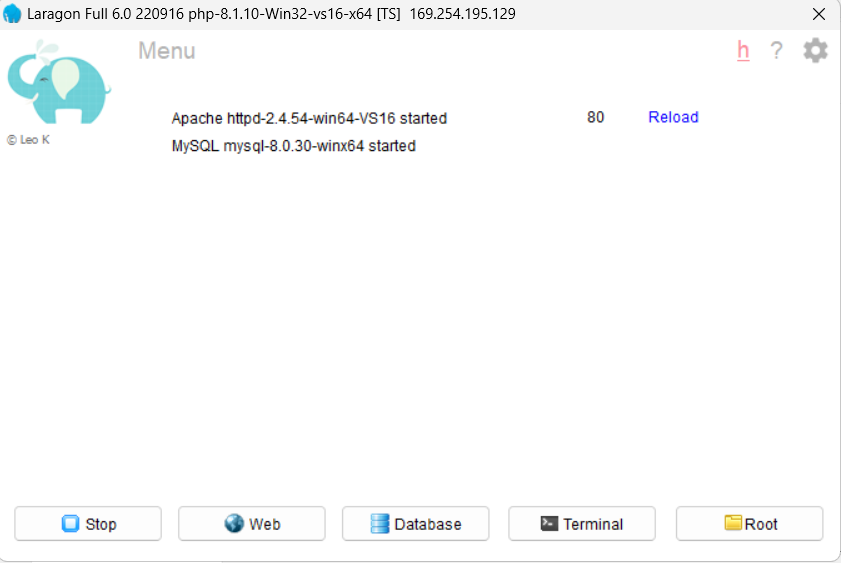Viewport: 841px width, 563px height.
Task: Launch the Terminal button
Action: pyautogui.click(x=582, y=523)
